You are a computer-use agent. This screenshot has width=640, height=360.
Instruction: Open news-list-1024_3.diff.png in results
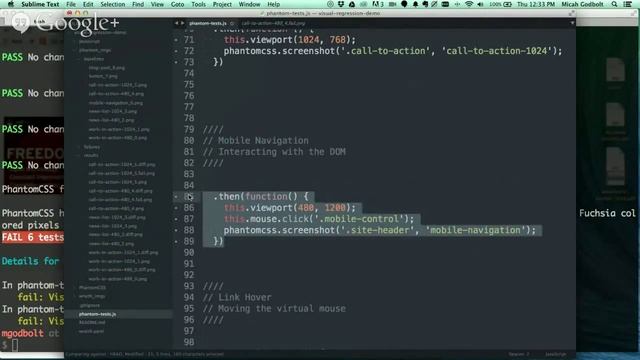click(x=117, y=217)
